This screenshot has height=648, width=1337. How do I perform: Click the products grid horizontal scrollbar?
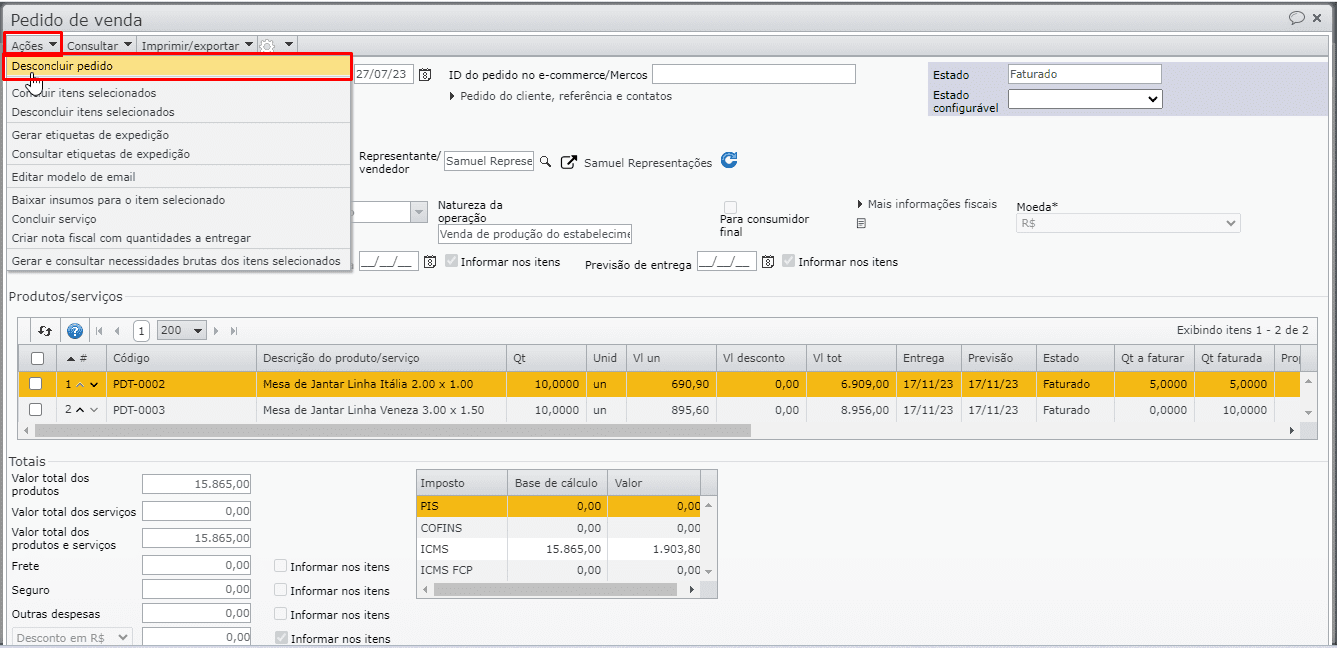coord(392,431)
